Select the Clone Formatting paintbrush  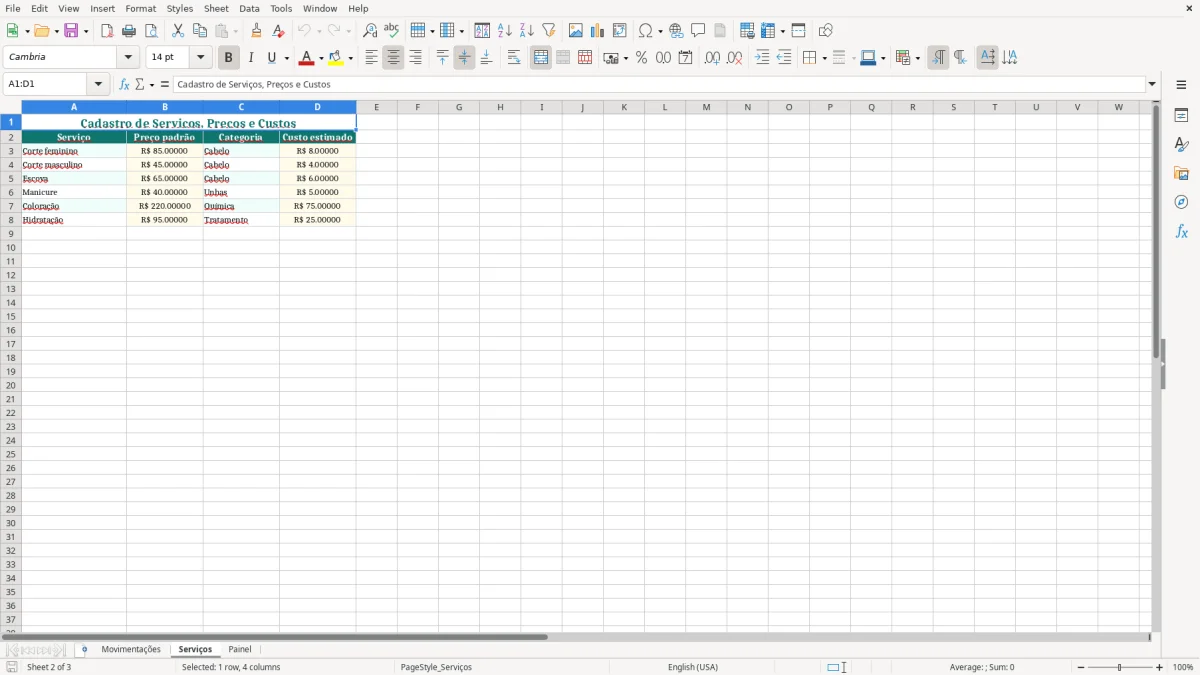click(256, 31)
